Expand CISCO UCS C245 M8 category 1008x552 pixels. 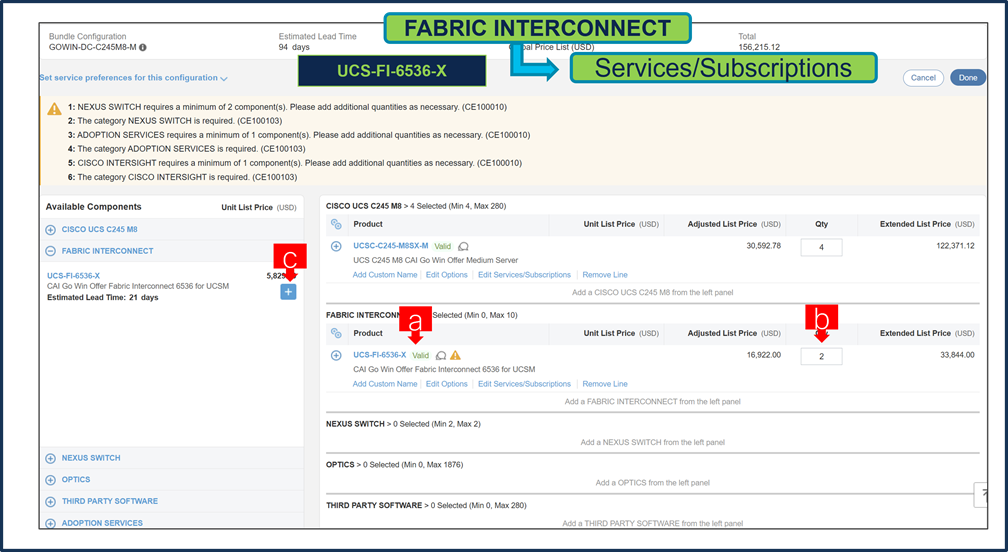pos(50,229)
